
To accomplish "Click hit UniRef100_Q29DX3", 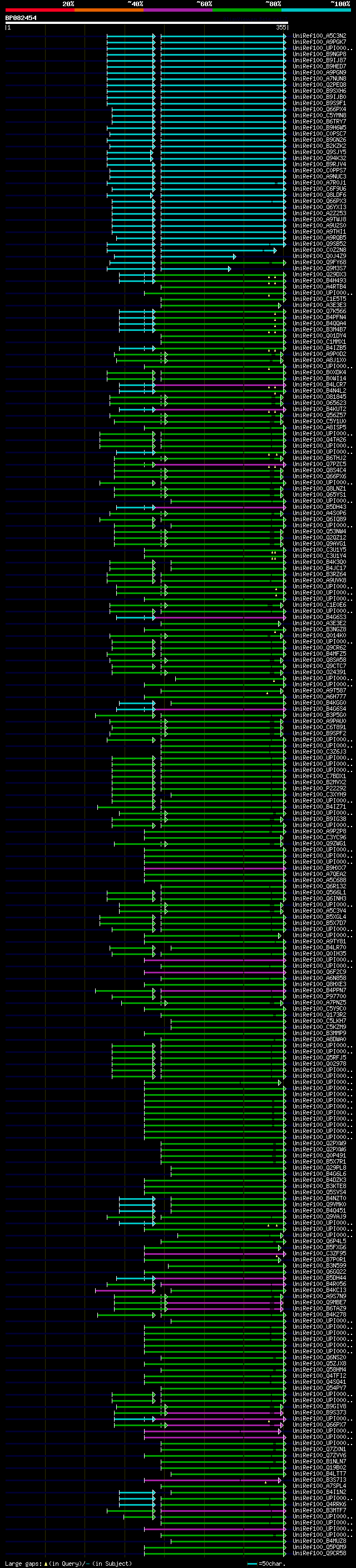I will 319,275.
